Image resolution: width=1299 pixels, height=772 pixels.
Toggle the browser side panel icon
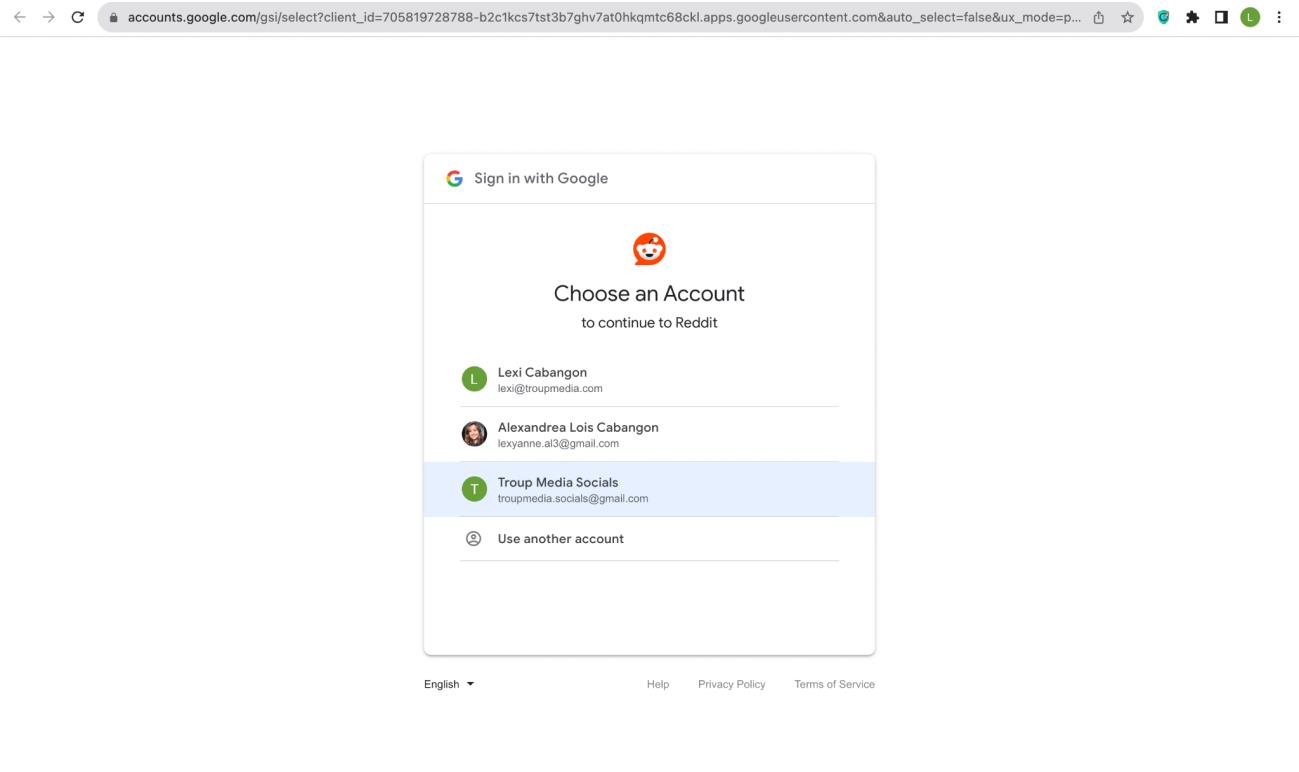click(1221, 17)
